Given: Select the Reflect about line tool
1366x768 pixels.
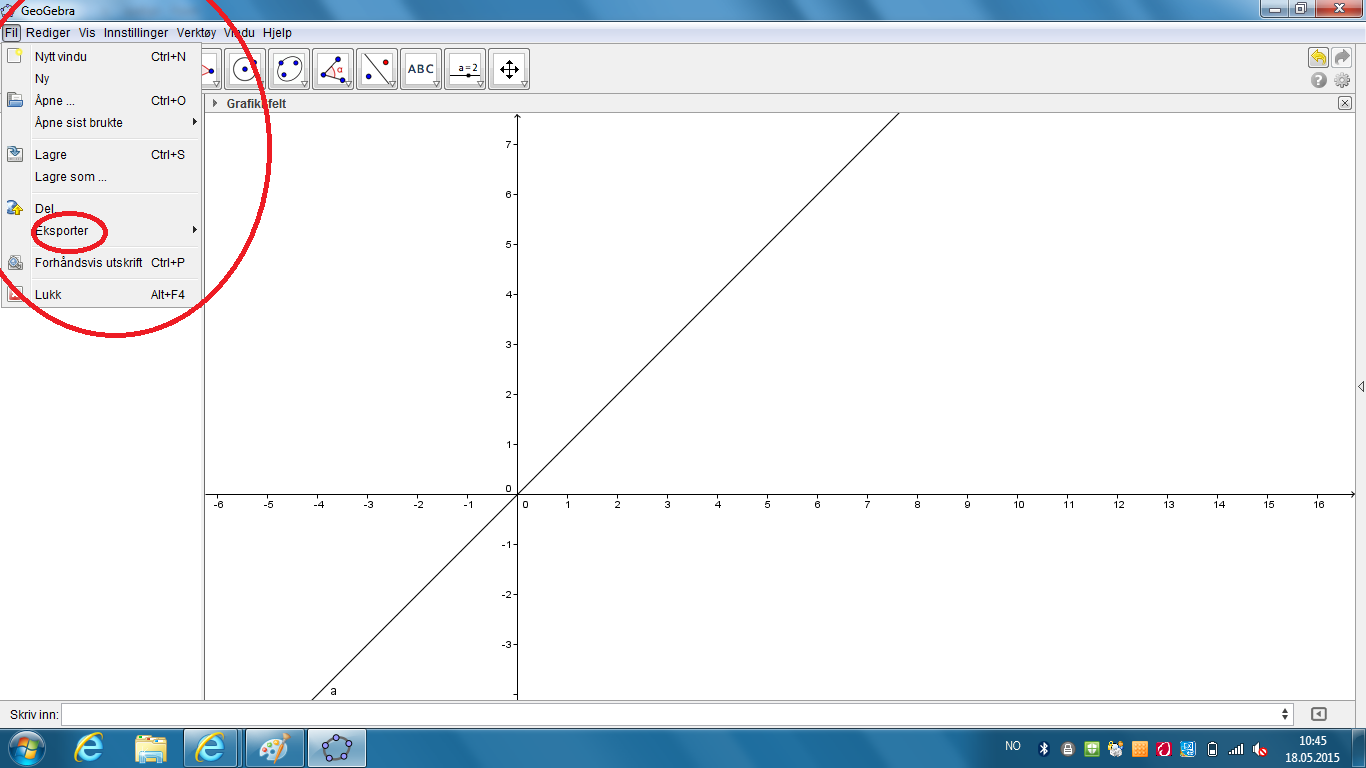Looking at the screenshot, I should [377, 69].
